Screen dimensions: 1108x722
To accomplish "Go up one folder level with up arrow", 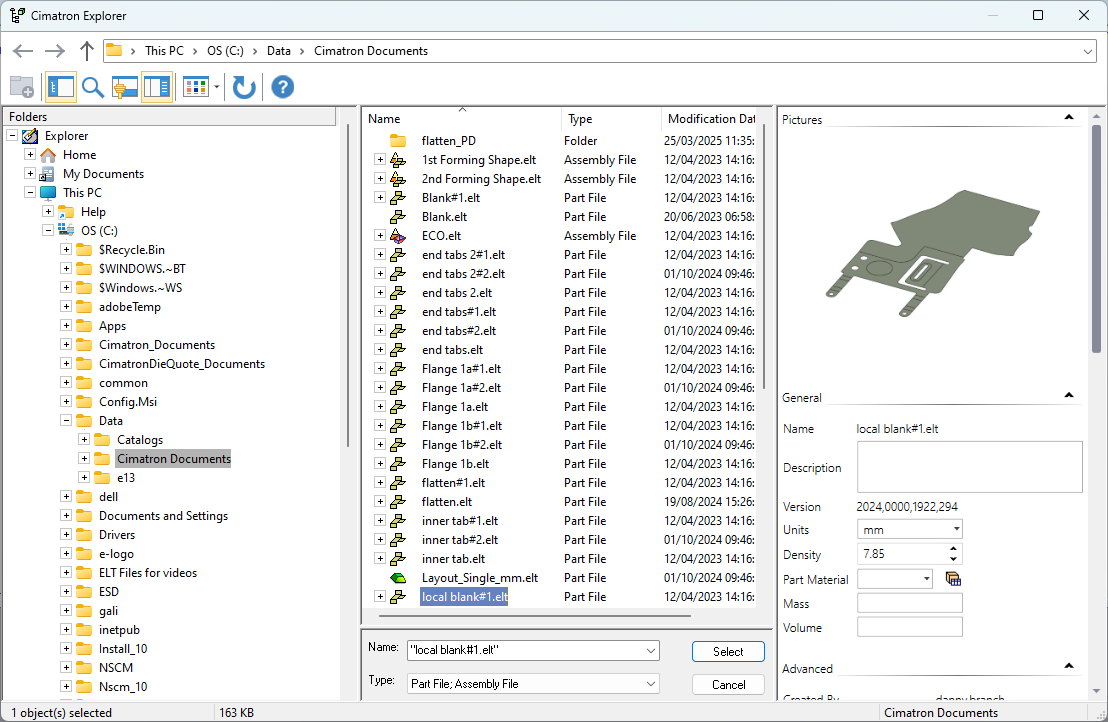I will [87, 51].
